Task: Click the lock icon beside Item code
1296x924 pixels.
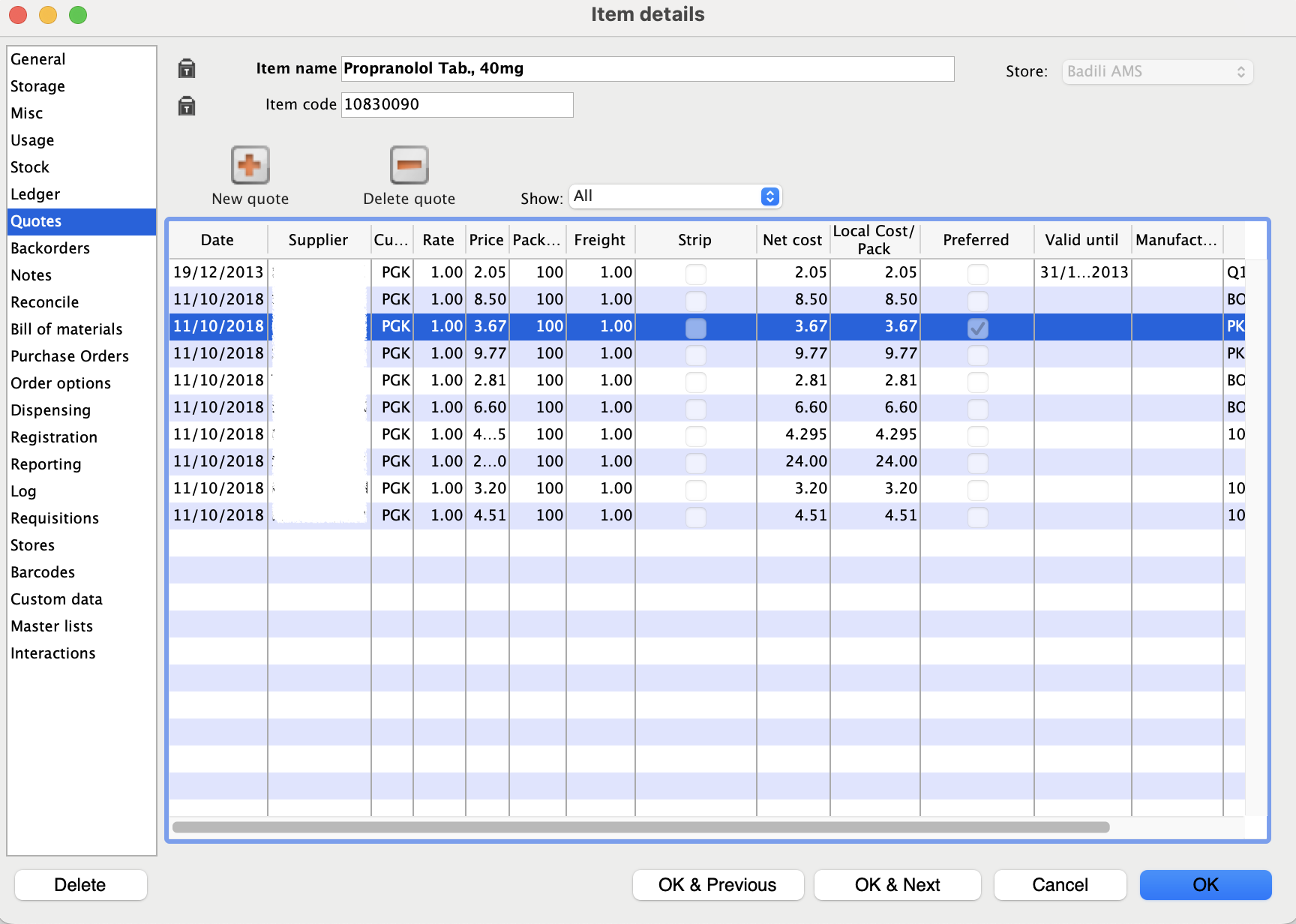Action: (x=187, y=106)
